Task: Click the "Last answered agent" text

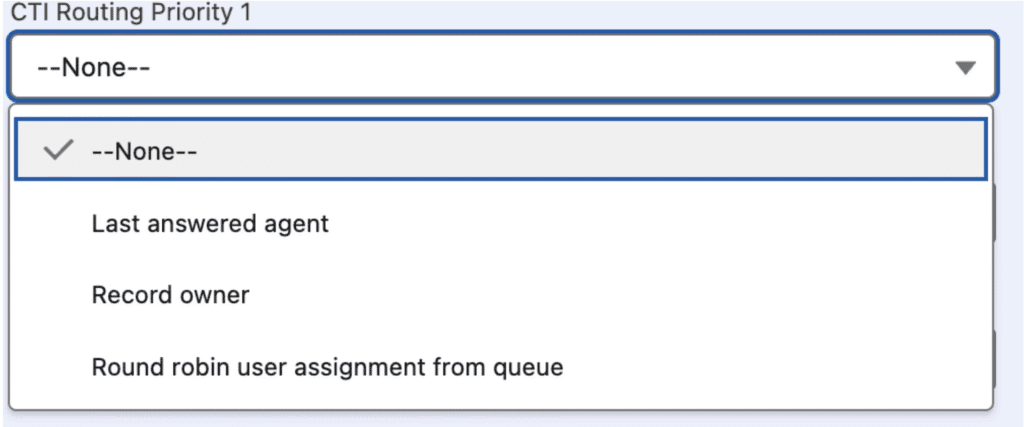Action: click(x=210, y=223)
